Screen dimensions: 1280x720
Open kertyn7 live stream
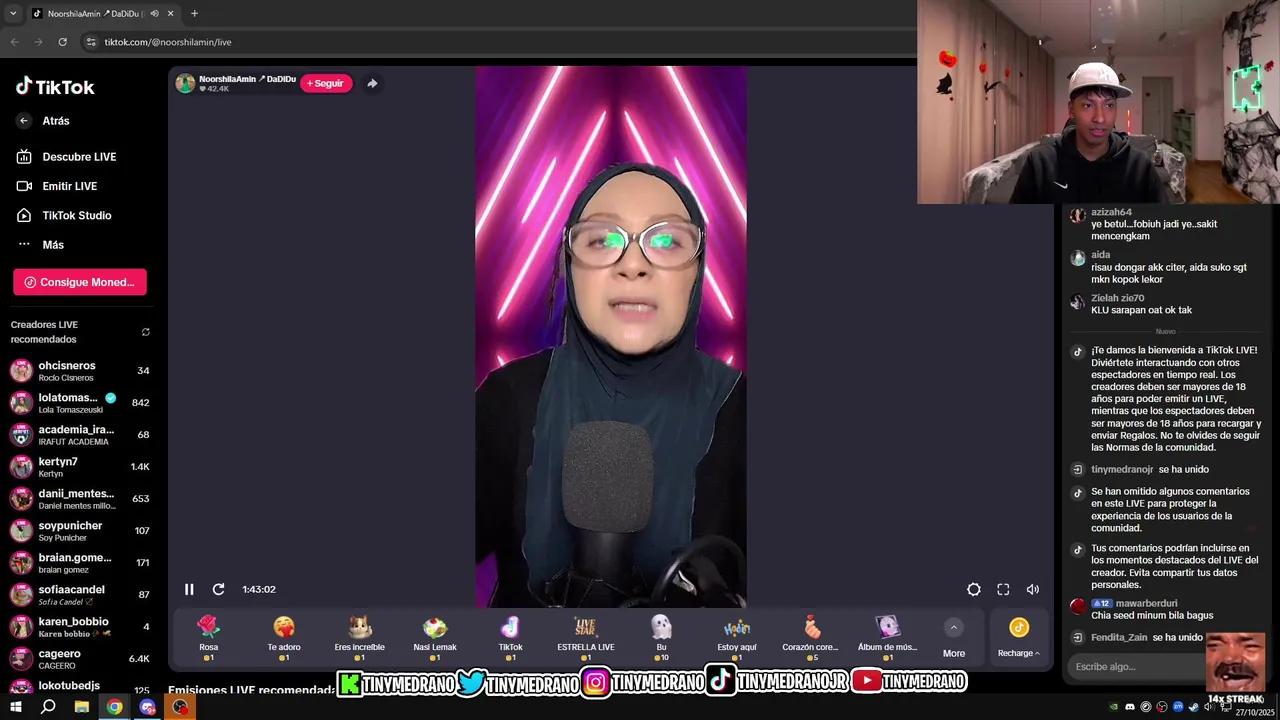80,467
